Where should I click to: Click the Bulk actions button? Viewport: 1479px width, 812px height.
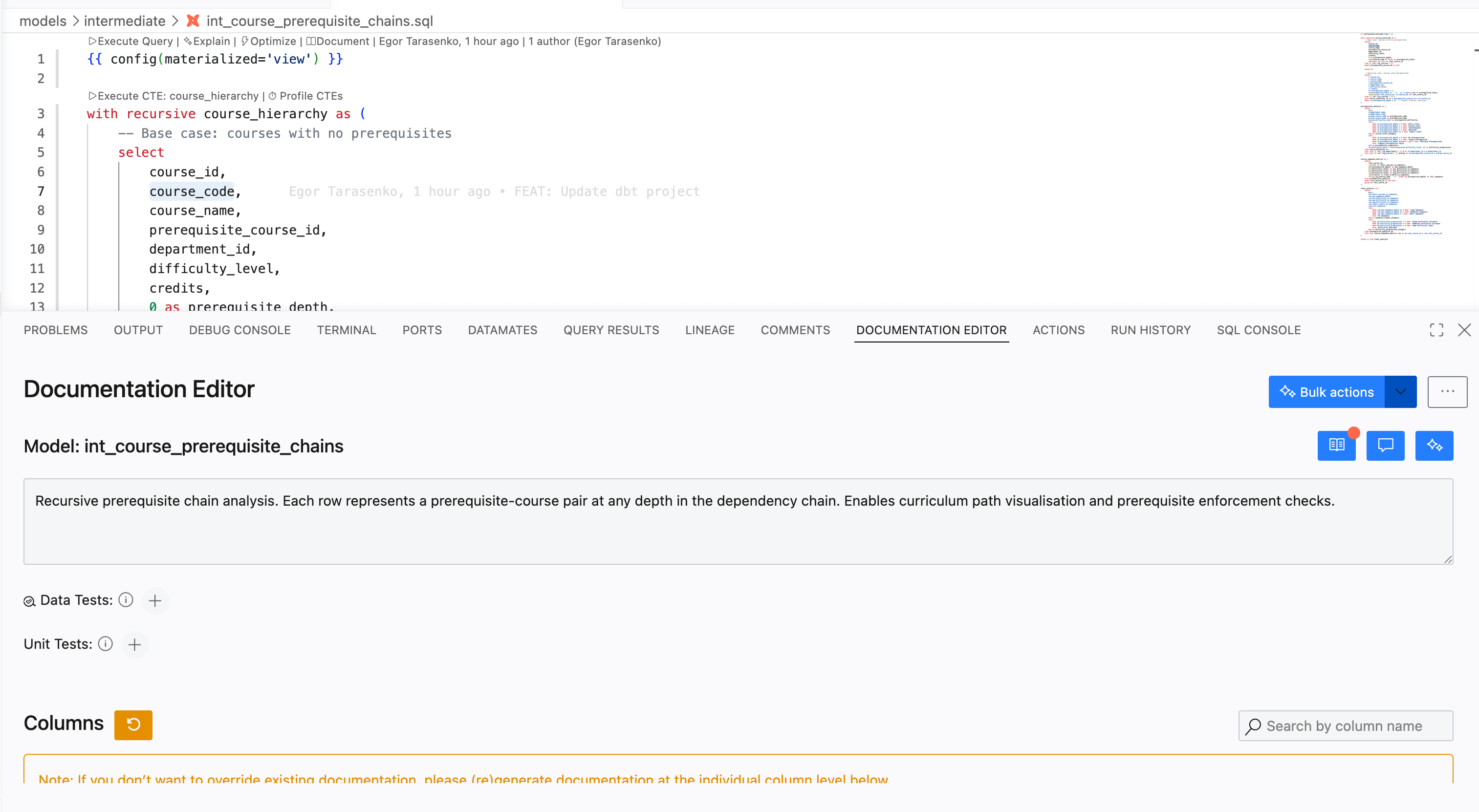pos(1327,392)
